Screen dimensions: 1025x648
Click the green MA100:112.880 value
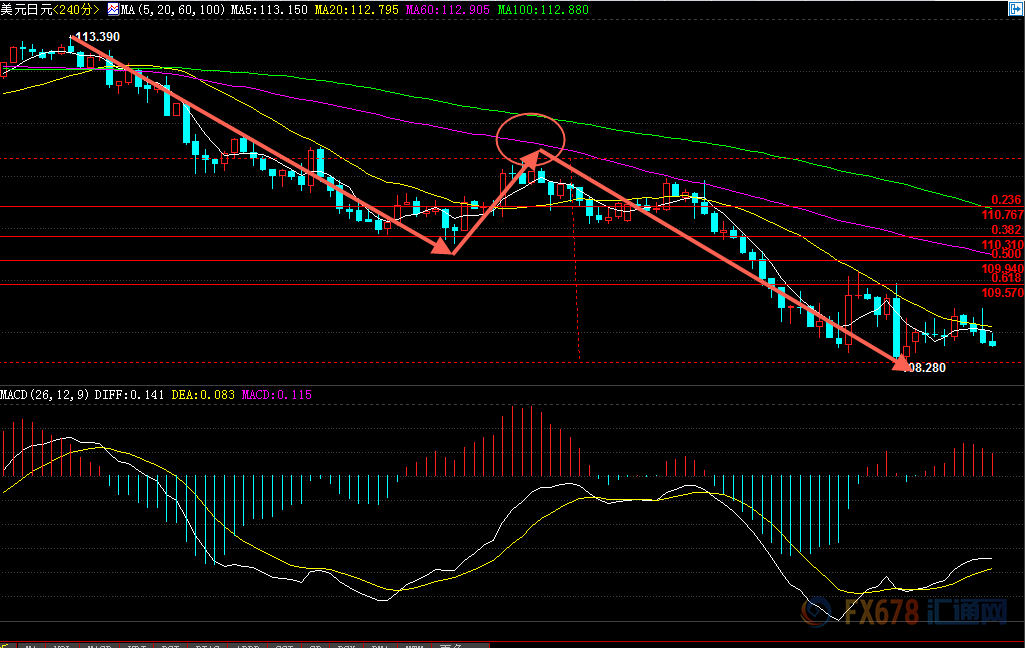point(543,10)
